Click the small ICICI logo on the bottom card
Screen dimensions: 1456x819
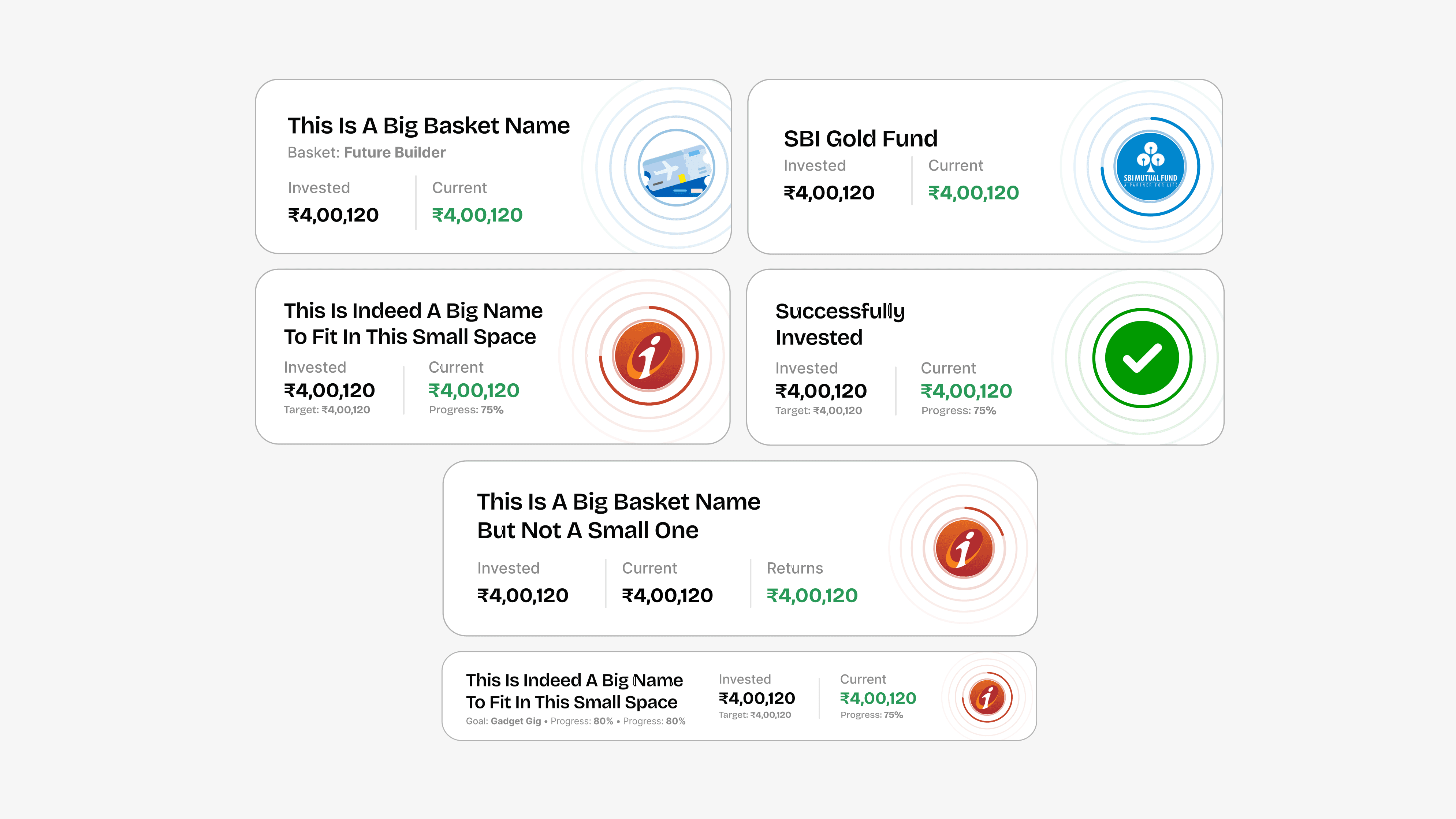pyautogui.click(x=987, y=697)
